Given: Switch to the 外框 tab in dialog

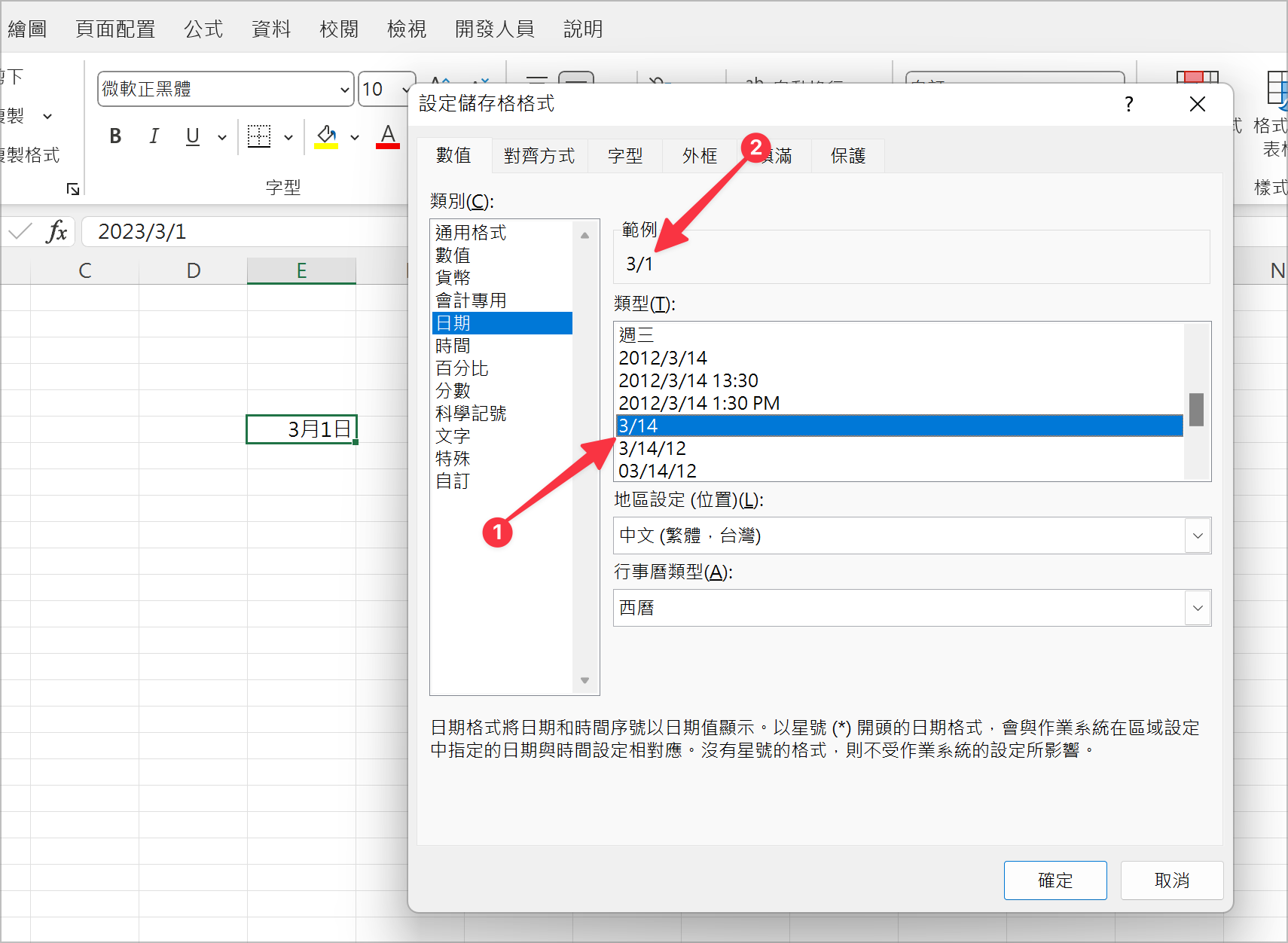Looking at the screenshot, I should (x=699, y=156).
